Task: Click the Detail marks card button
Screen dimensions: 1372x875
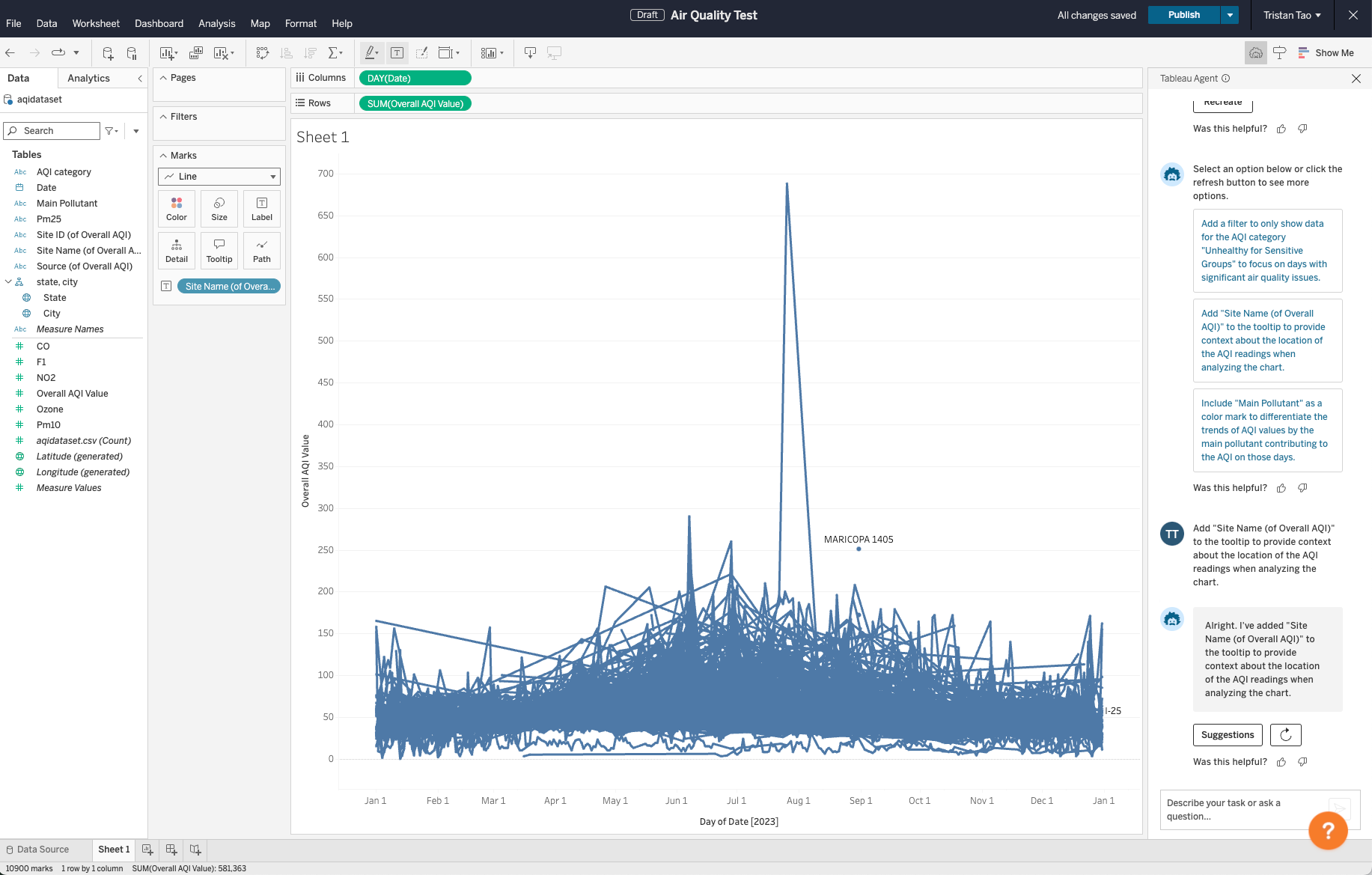Action: click(177, 251)
